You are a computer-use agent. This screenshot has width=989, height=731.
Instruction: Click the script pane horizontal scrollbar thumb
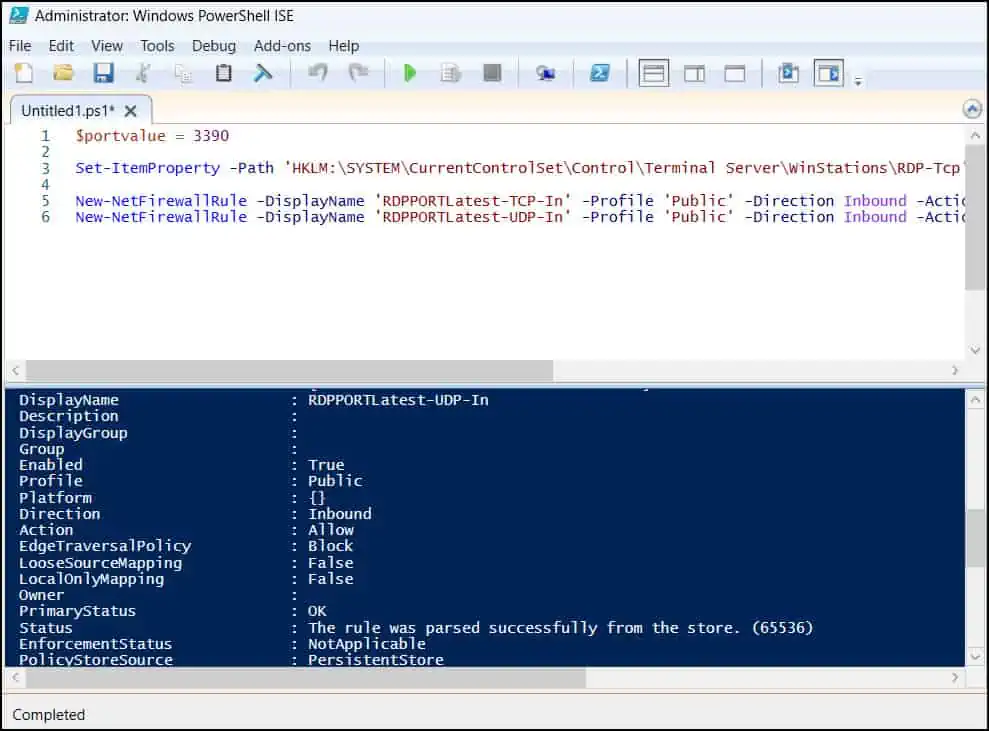[290, 371]
